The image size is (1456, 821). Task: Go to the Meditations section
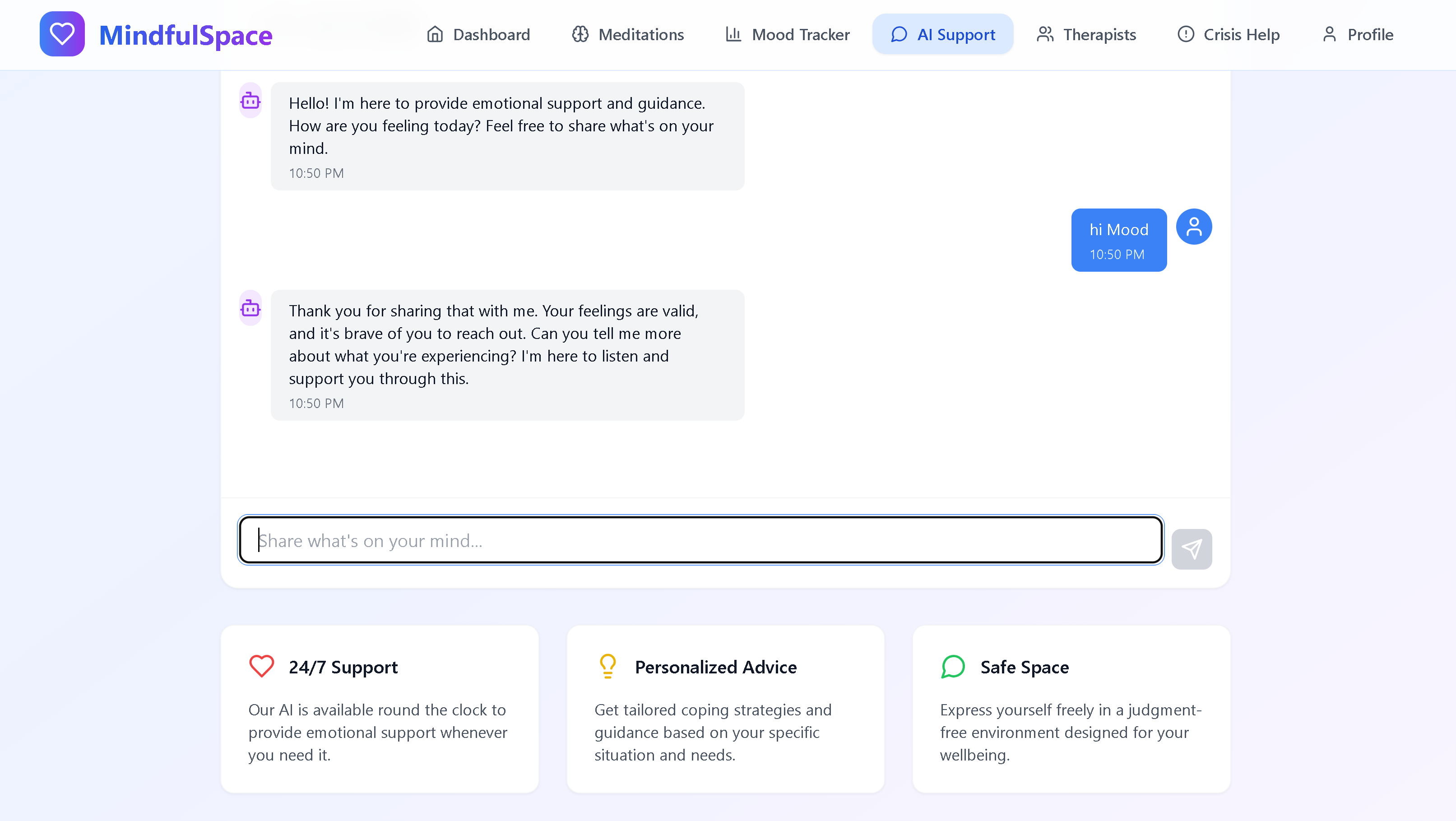click(627, 34)
